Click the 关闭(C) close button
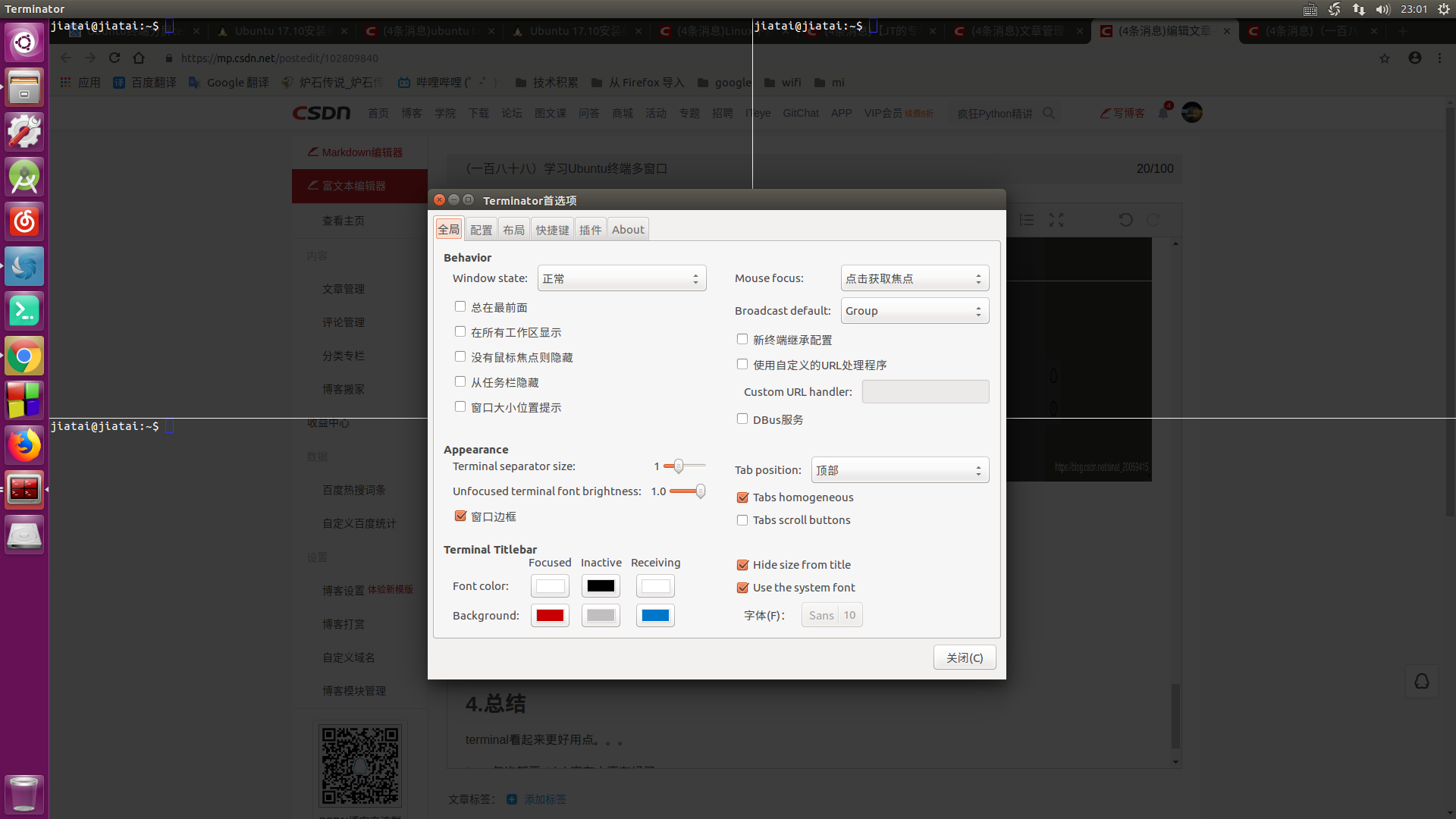The image size is (1456, 819). point(964,657)
